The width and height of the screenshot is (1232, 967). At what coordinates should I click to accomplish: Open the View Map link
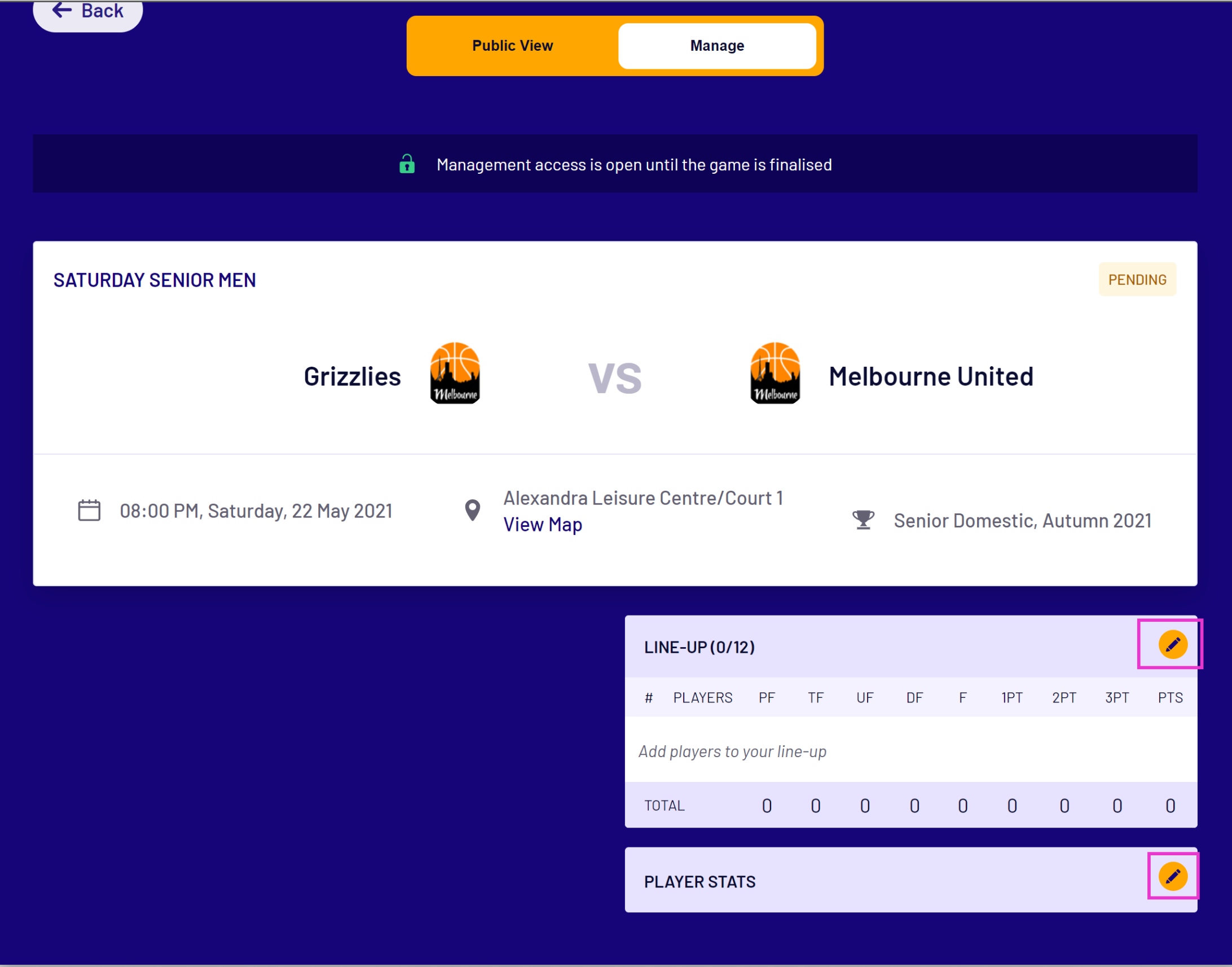(543, 525)
